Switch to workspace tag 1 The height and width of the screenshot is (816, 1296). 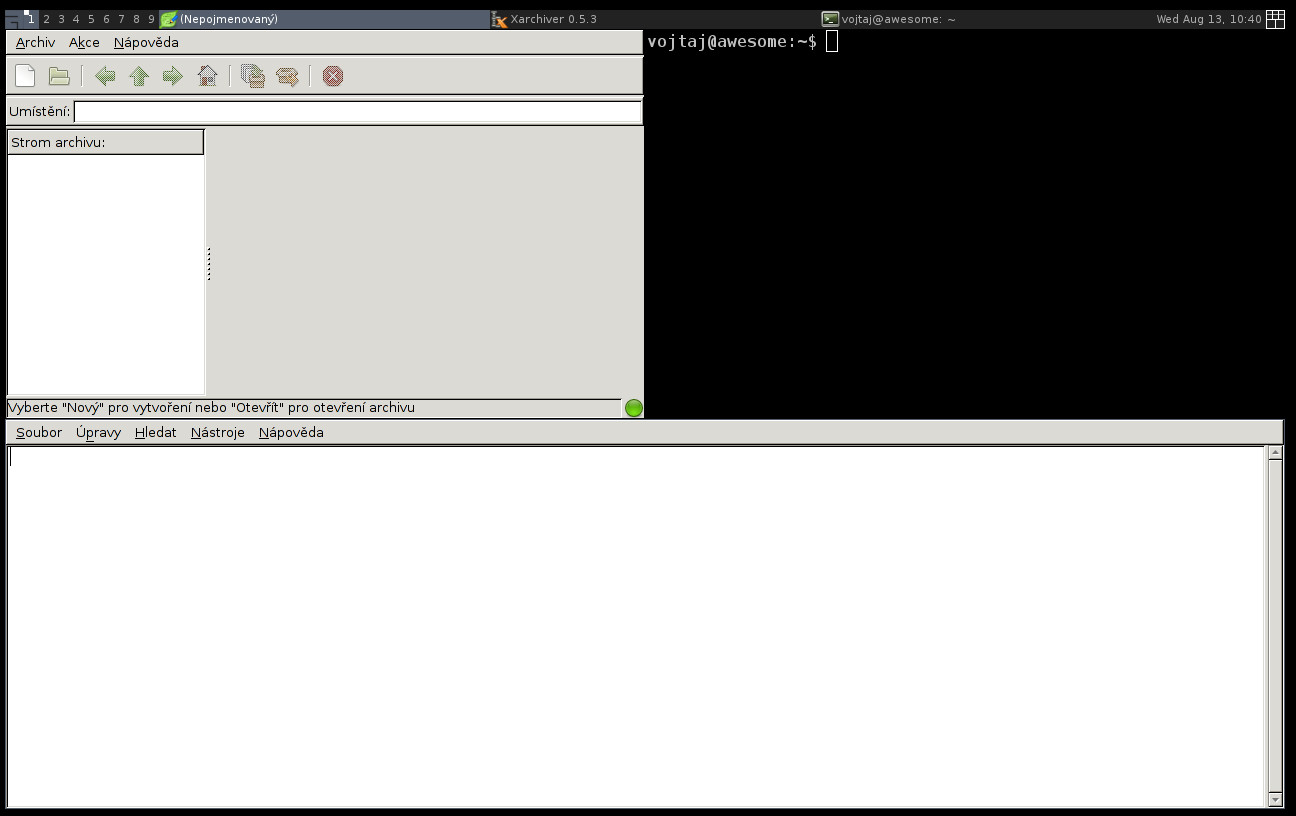click(x=31, y=19)
